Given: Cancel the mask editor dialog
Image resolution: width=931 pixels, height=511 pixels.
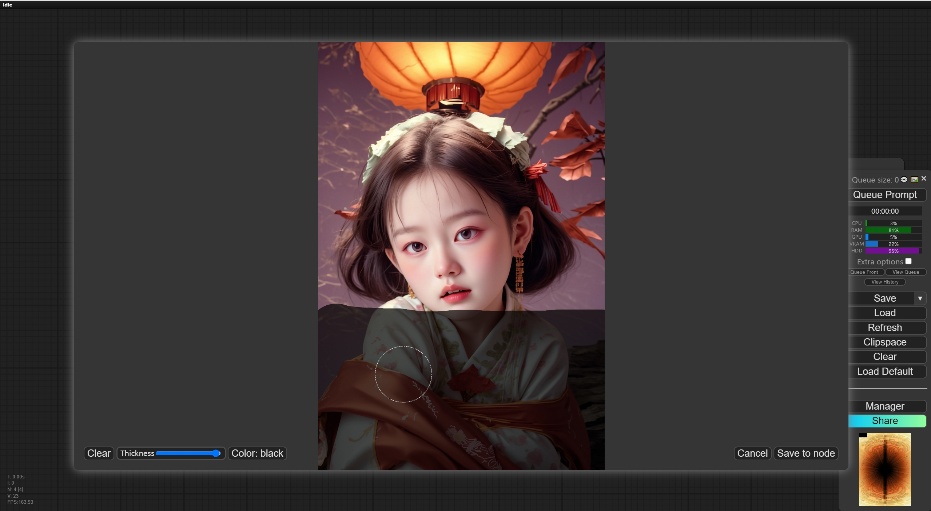Looking at the screenshot, I should [752, 453].
